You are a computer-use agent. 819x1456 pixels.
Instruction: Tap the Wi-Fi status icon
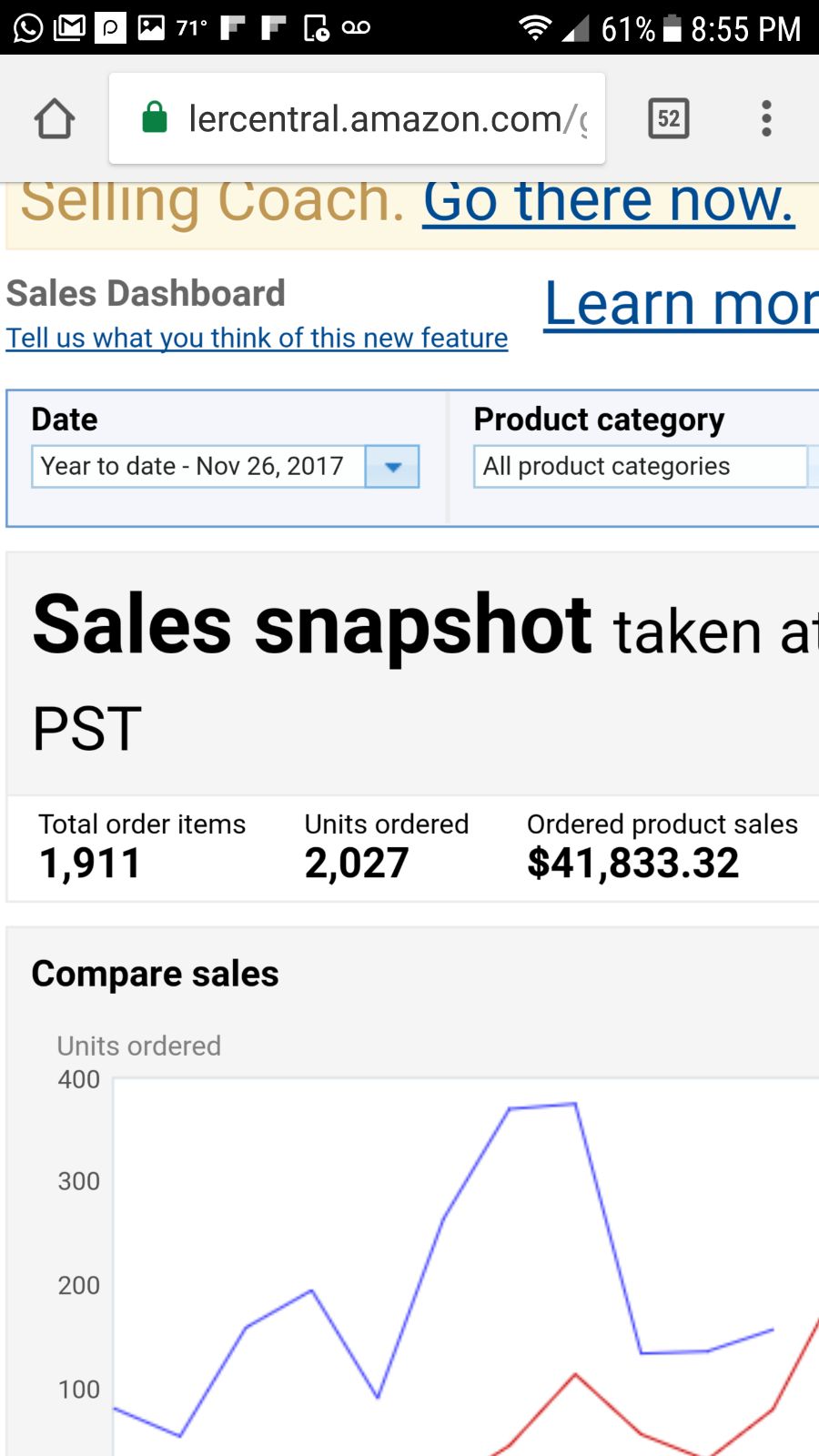535,27
